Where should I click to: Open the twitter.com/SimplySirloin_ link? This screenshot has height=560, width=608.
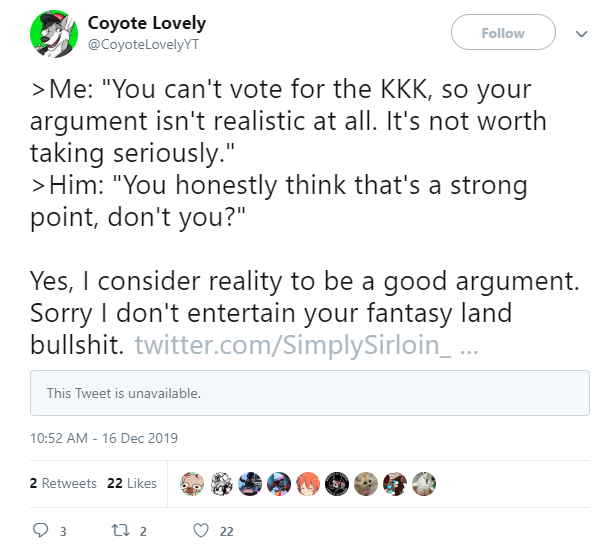click(x=306, y=345)
